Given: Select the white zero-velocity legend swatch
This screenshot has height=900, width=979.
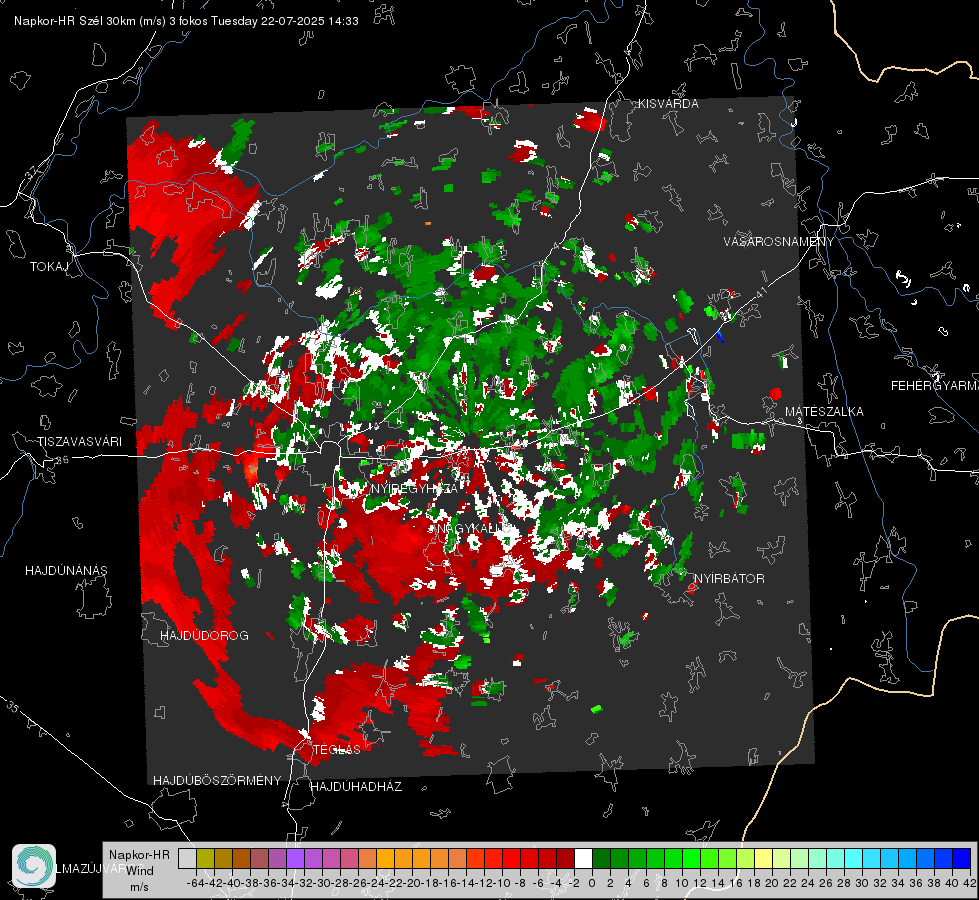Looking at the screenshot, I should tap(584, 859).
